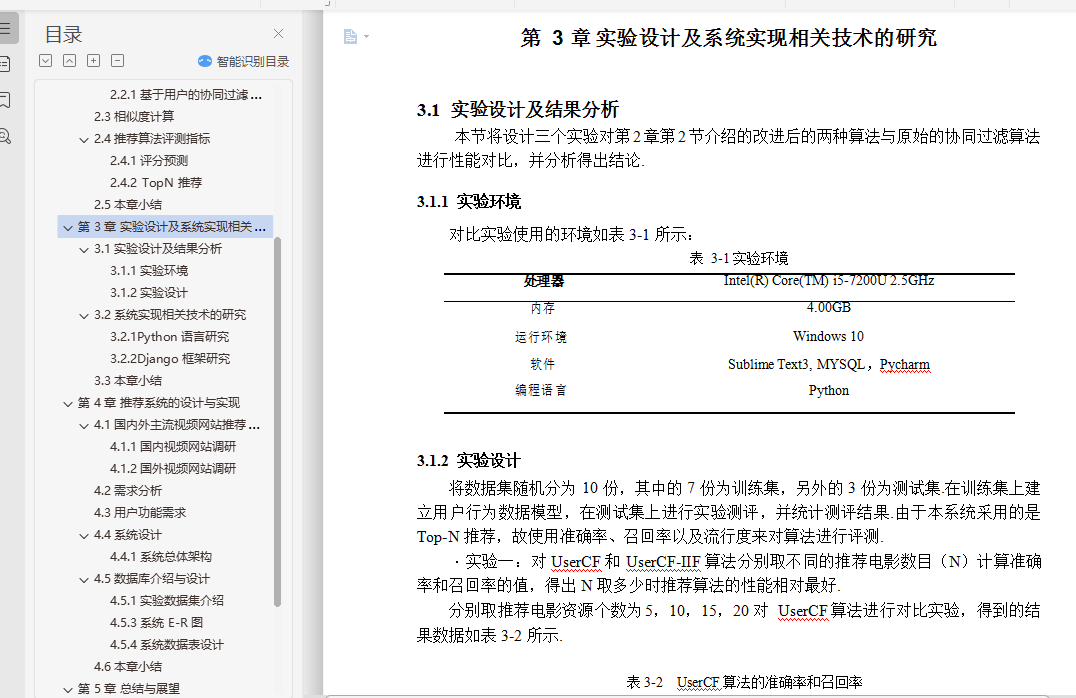The image size is (1076, 698).
Task: Click heading 3.1.1 实验环境 in document
Action: (469, 202)
